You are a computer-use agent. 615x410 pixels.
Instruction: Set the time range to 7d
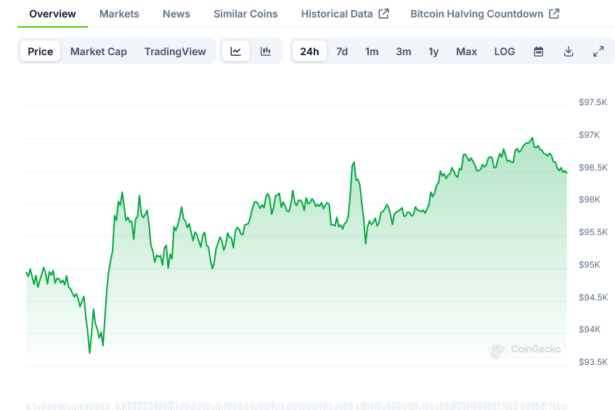pos(342,51)
